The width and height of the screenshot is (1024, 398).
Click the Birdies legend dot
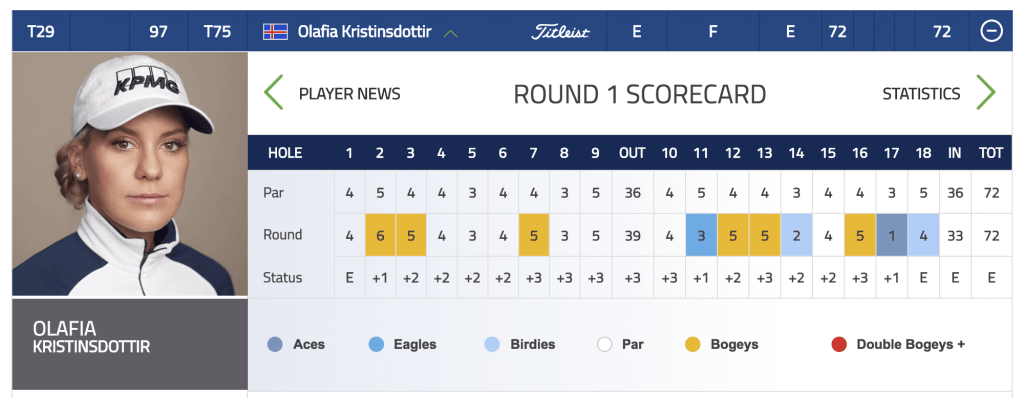click(x=492, y=344)
